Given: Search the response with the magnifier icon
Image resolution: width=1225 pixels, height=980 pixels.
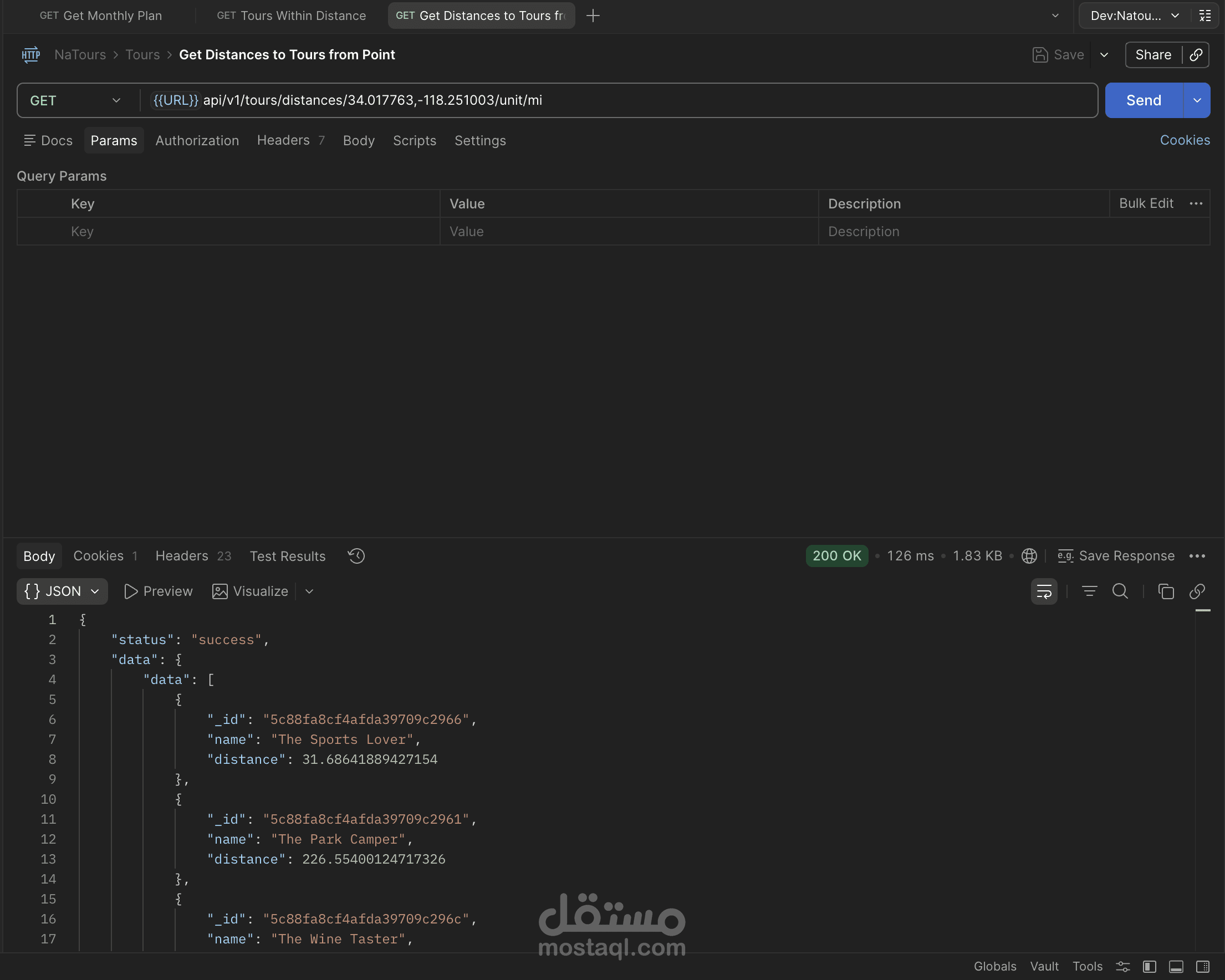Looking at the screenshot, I should point(1120,591).
